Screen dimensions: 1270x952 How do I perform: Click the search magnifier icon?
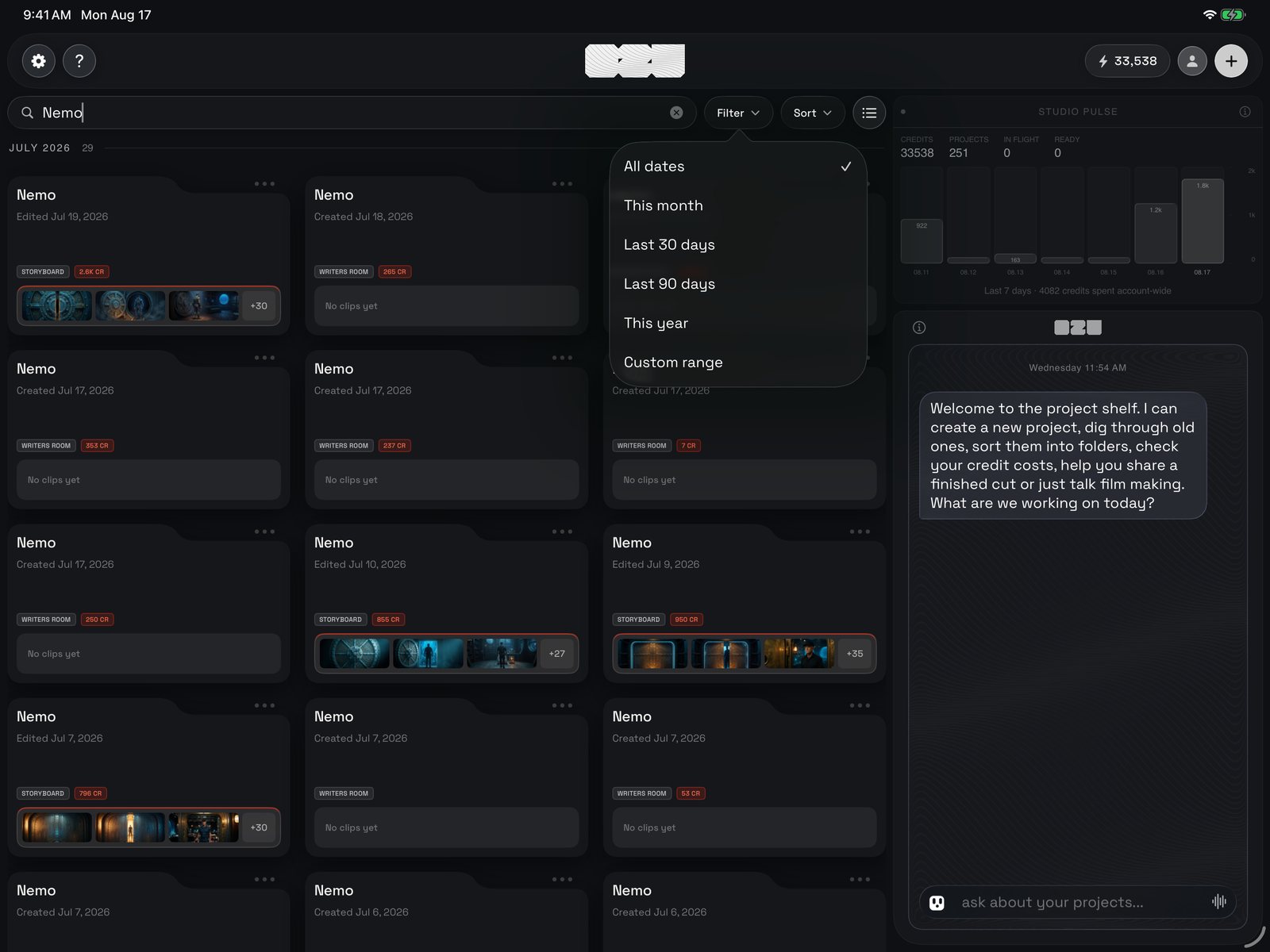[27, 113]
